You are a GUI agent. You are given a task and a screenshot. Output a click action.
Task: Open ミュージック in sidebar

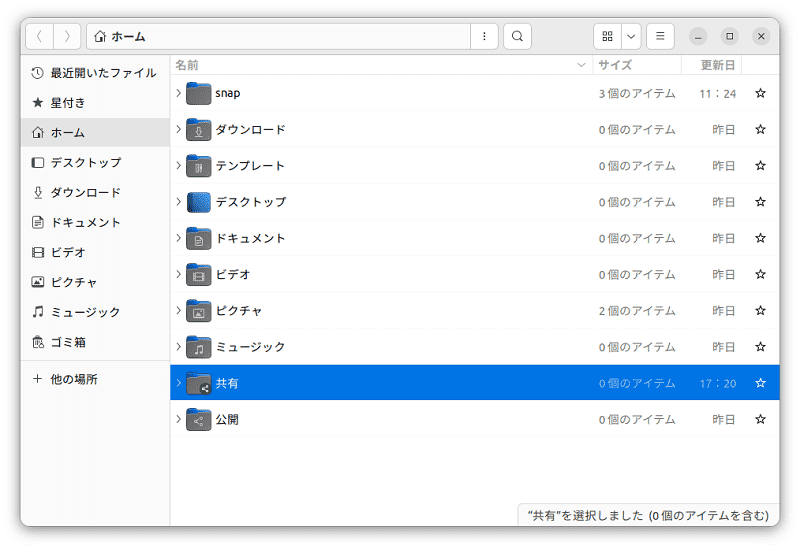pos(95,312)
